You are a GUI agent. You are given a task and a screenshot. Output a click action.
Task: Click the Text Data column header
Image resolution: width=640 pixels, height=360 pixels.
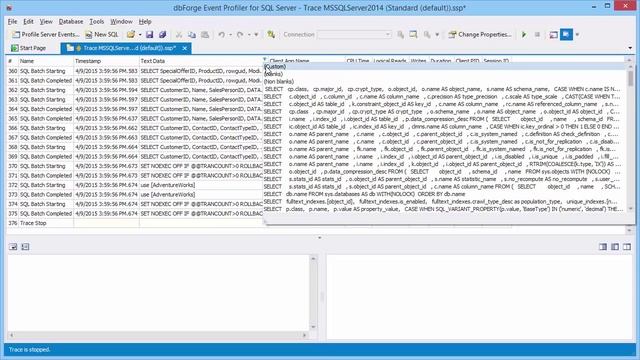(200, 61)
